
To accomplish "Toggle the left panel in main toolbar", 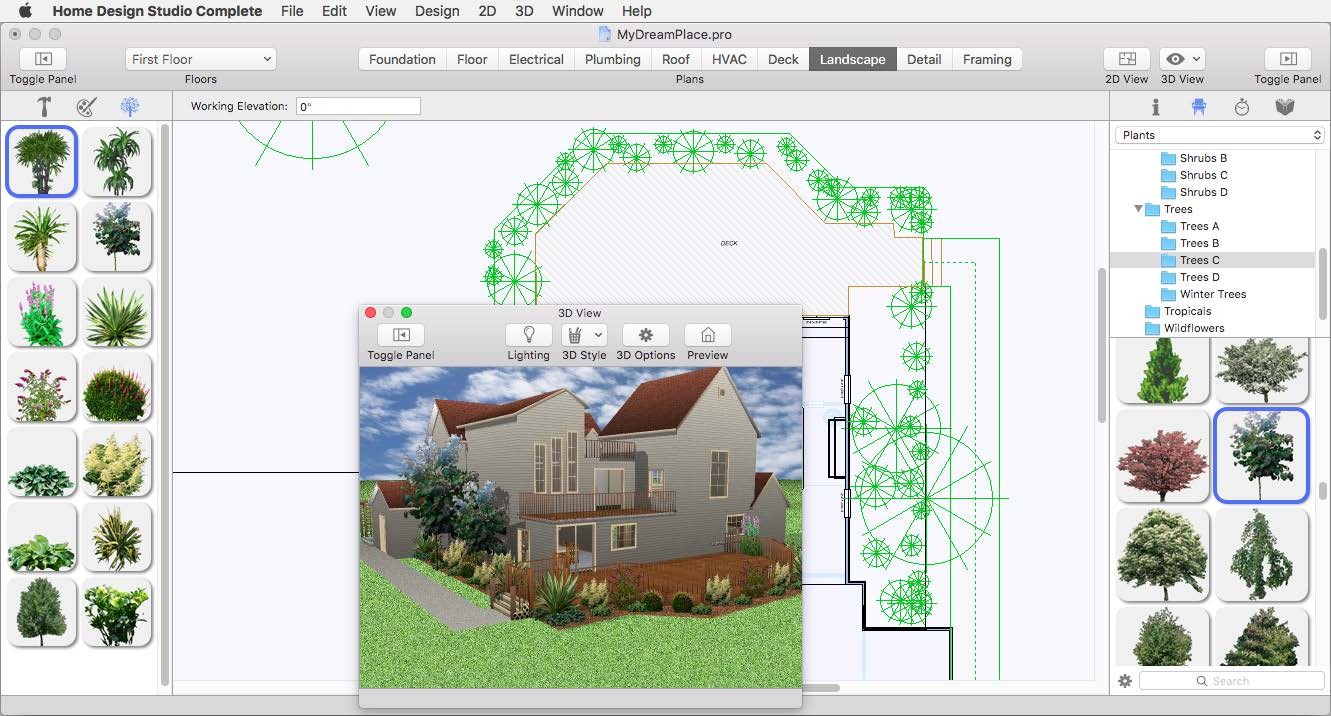I will (43, 59).
